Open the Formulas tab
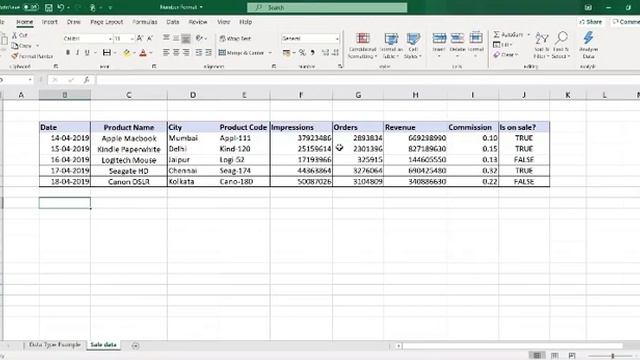The image size is (640, 360). pyautogui.click(x=144, y=22)
